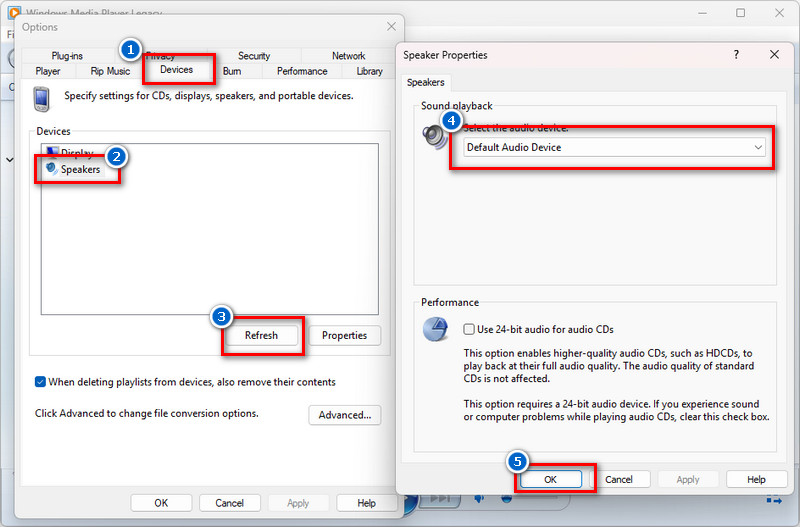Screen dimensions: 800x527
Task: Click the Refresh button
Action: coord(261,335)
